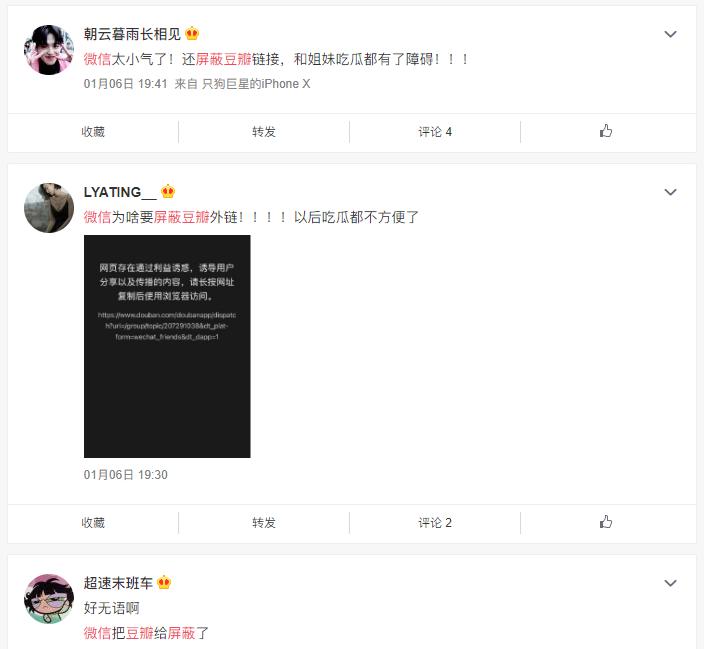Viewport: 704px width, 649px height.
Task: Click 转发 under LYATING__ post
Action: (264, 522)
